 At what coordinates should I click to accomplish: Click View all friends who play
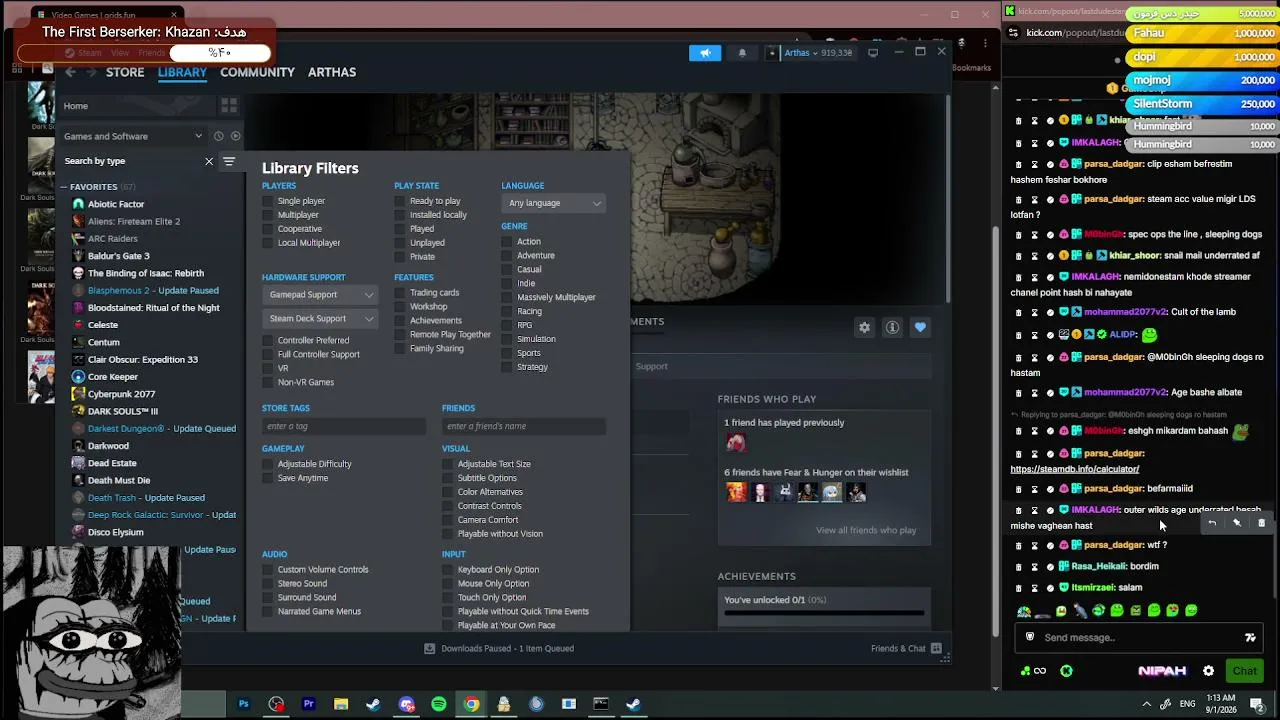click(866, 530)
